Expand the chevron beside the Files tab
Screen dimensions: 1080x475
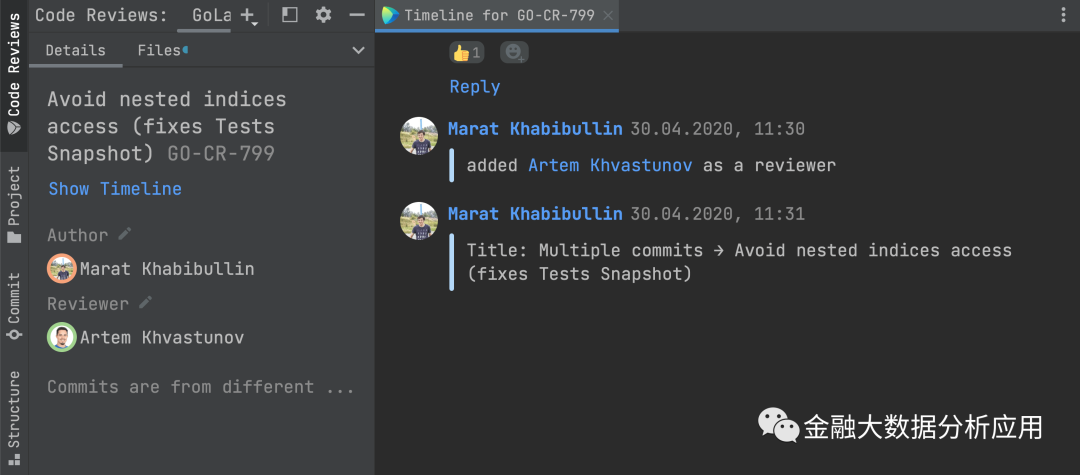[x=359, y=51]
